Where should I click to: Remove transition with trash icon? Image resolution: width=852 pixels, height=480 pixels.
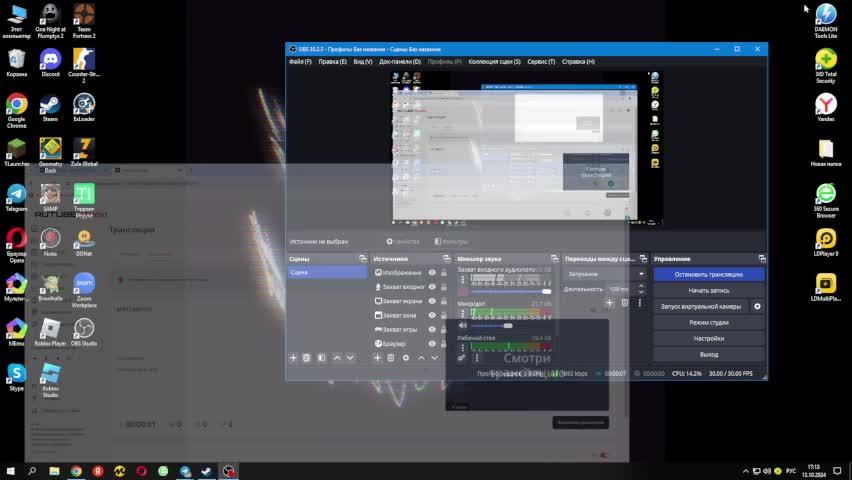pyautogui.click(x=625, y=303)
